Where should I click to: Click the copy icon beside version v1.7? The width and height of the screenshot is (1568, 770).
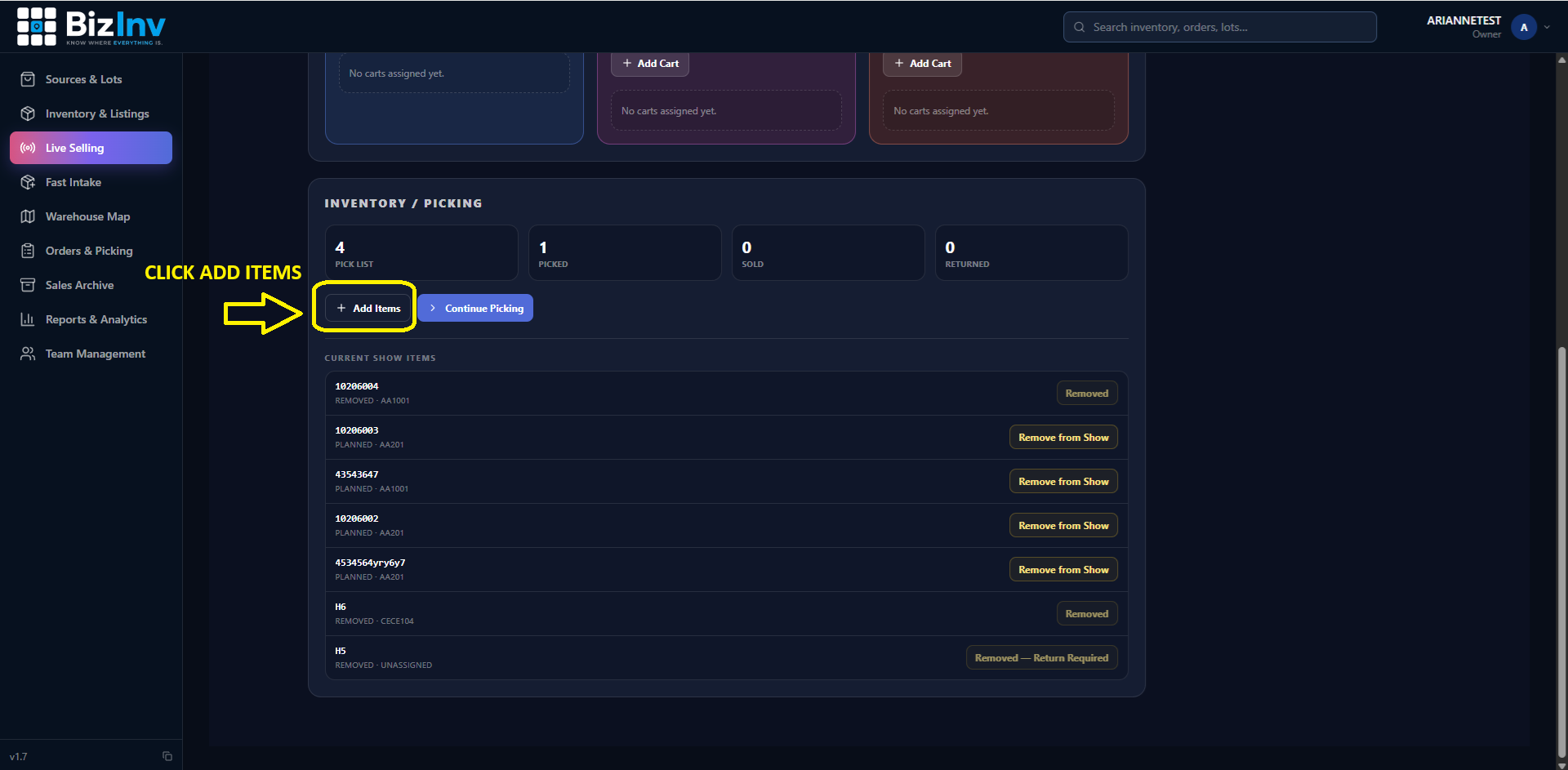[x=167, y=756]
